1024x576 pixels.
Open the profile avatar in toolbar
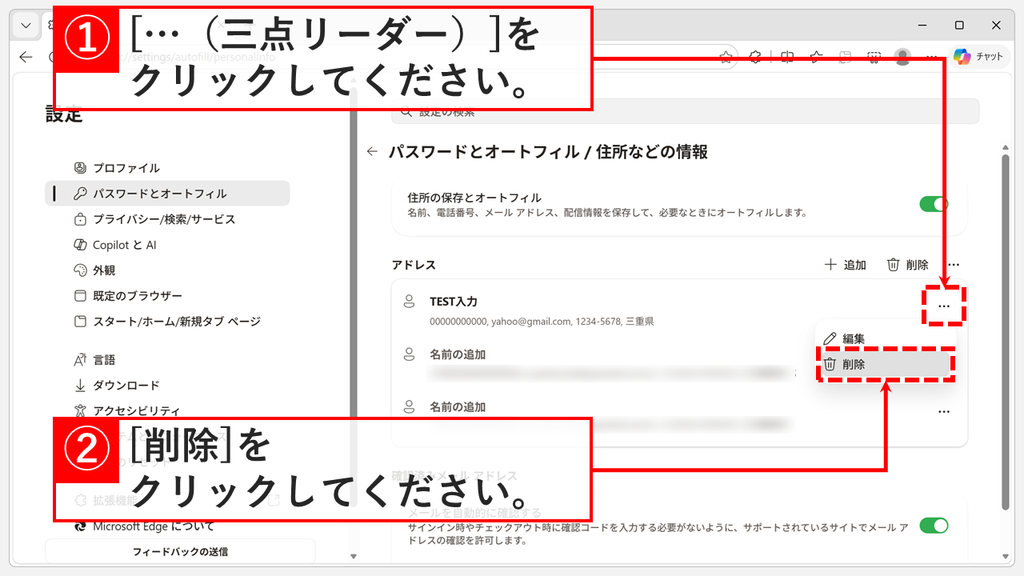point(903,57)
